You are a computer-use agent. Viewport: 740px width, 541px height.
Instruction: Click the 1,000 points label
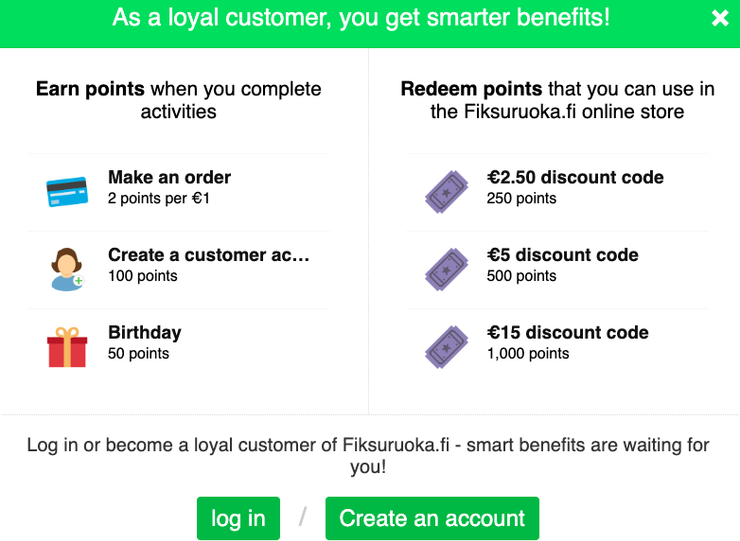click(527, 353)
